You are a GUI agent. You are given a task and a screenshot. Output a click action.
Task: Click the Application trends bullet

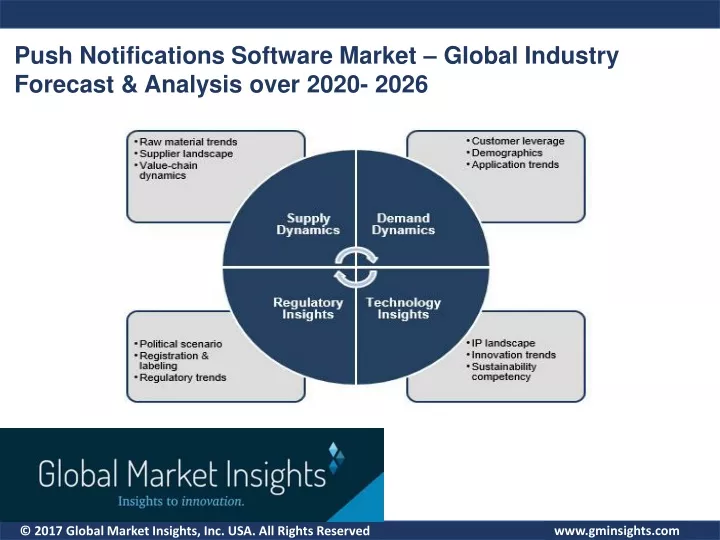tap(512, 164)
